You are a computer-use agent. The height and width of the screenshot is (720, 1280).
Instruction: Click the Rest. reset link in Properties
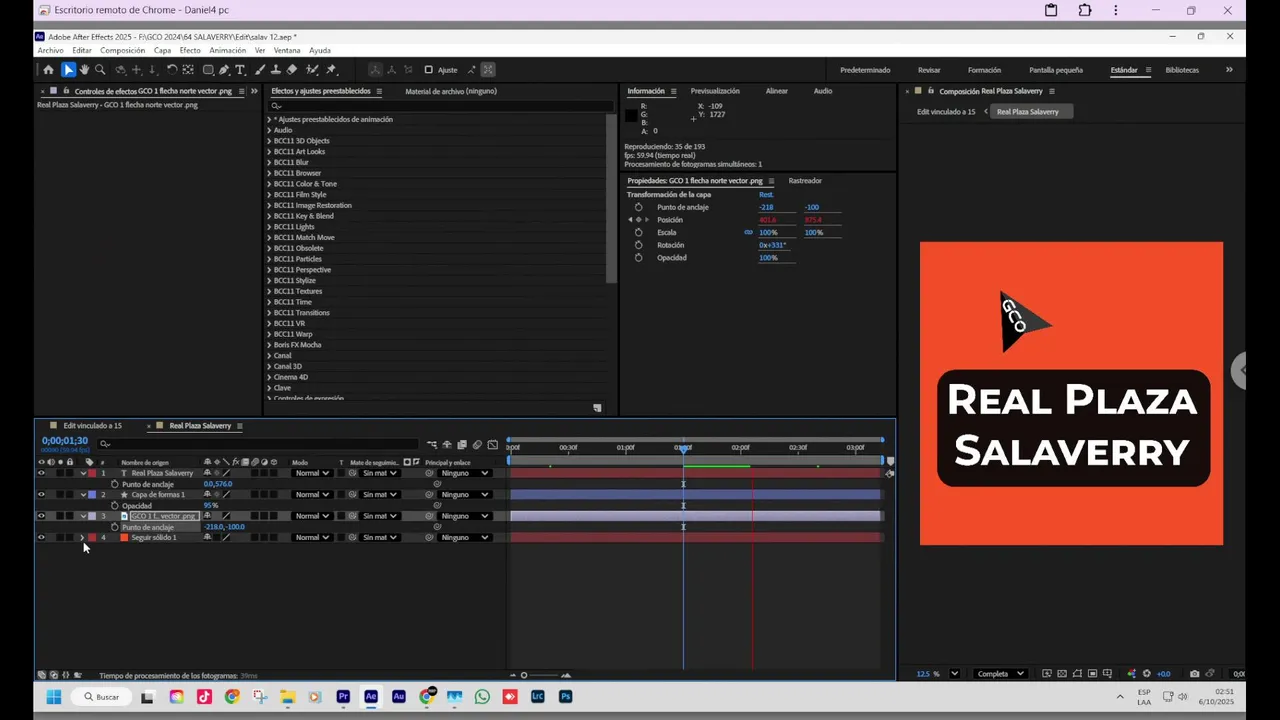[x=766, y=195]
